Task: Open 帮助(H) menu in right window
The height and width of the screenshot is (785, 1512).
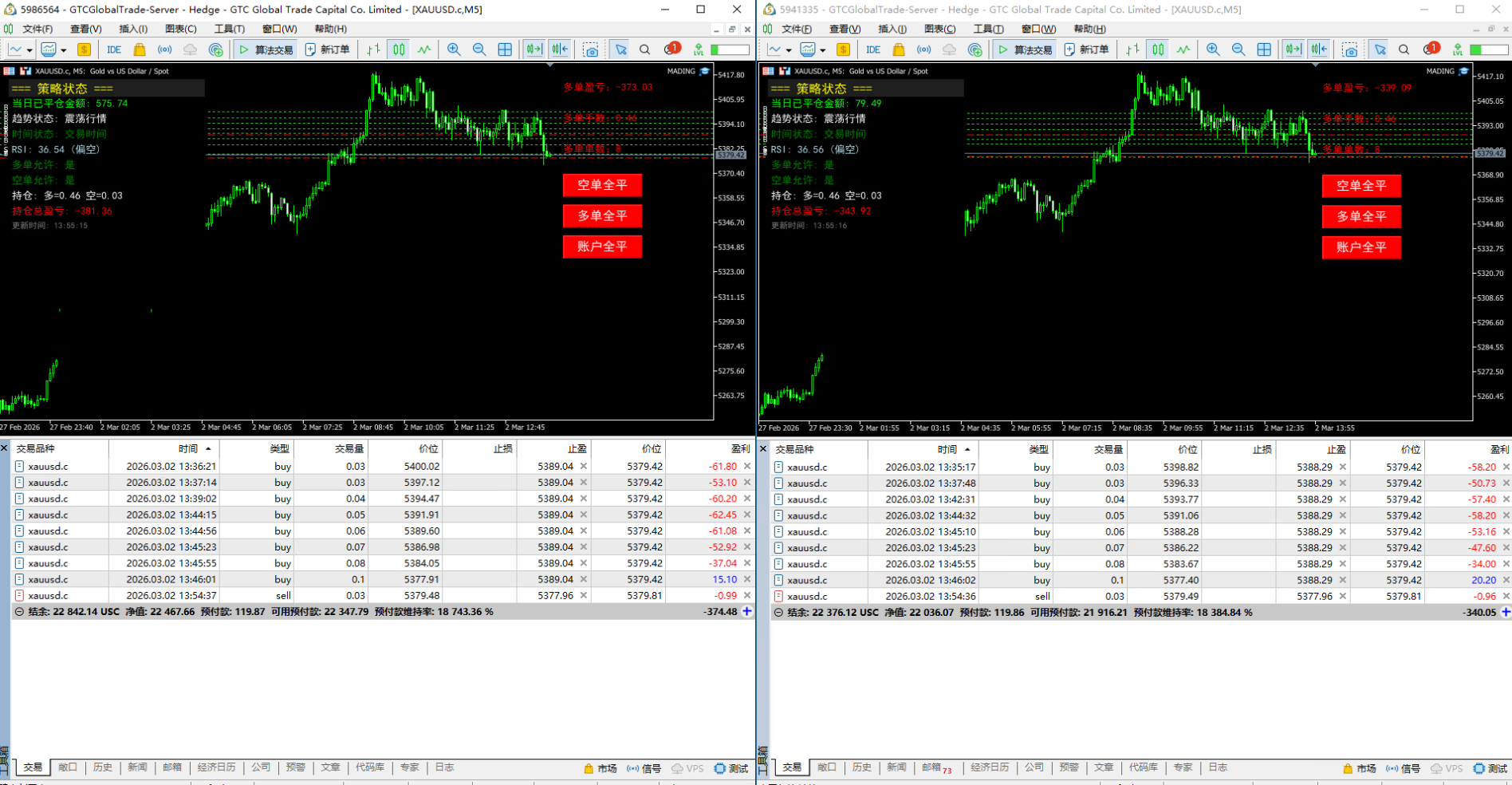Action: 1089,29
